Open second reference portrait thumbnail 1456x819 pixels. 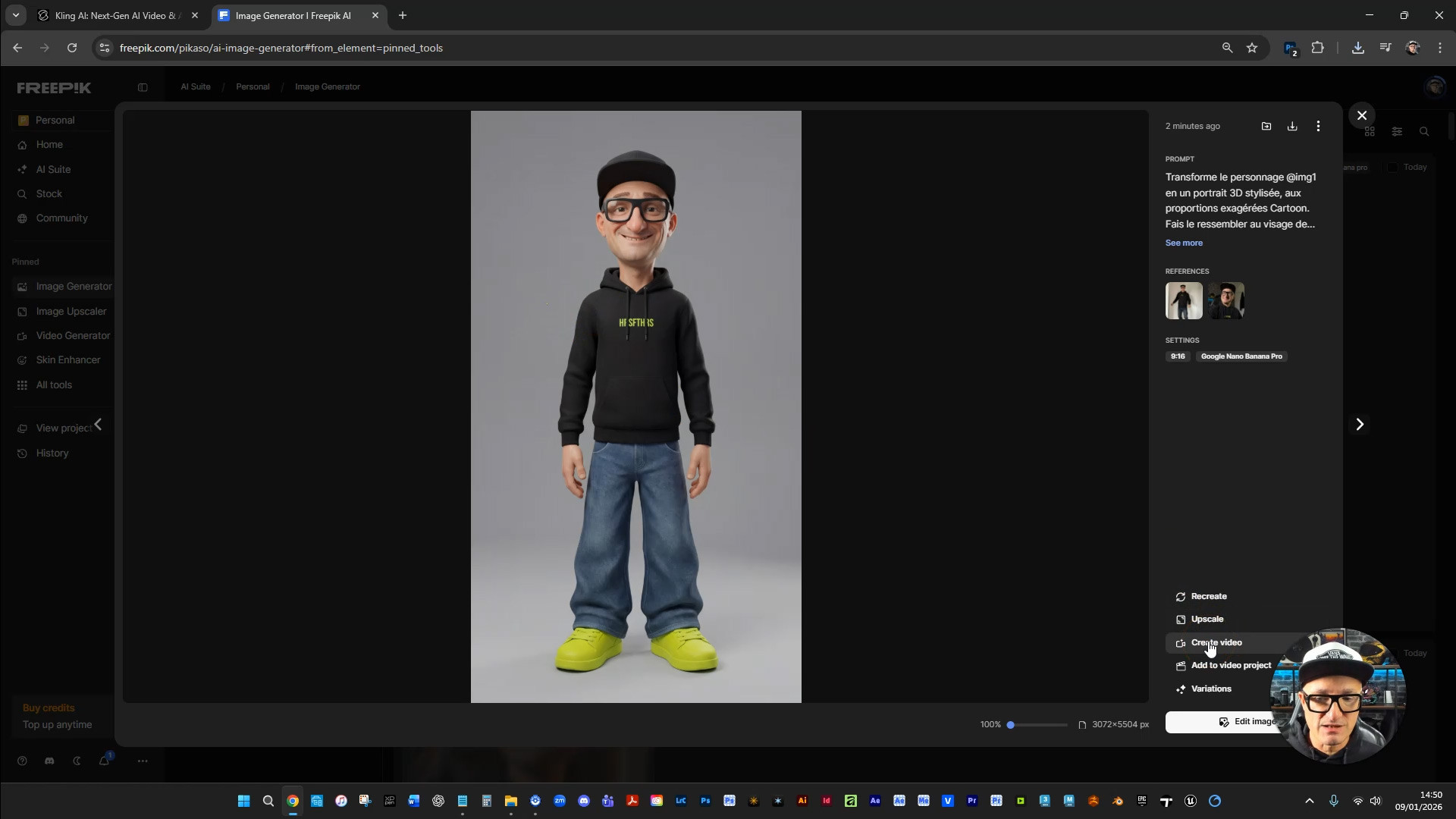1226,301
